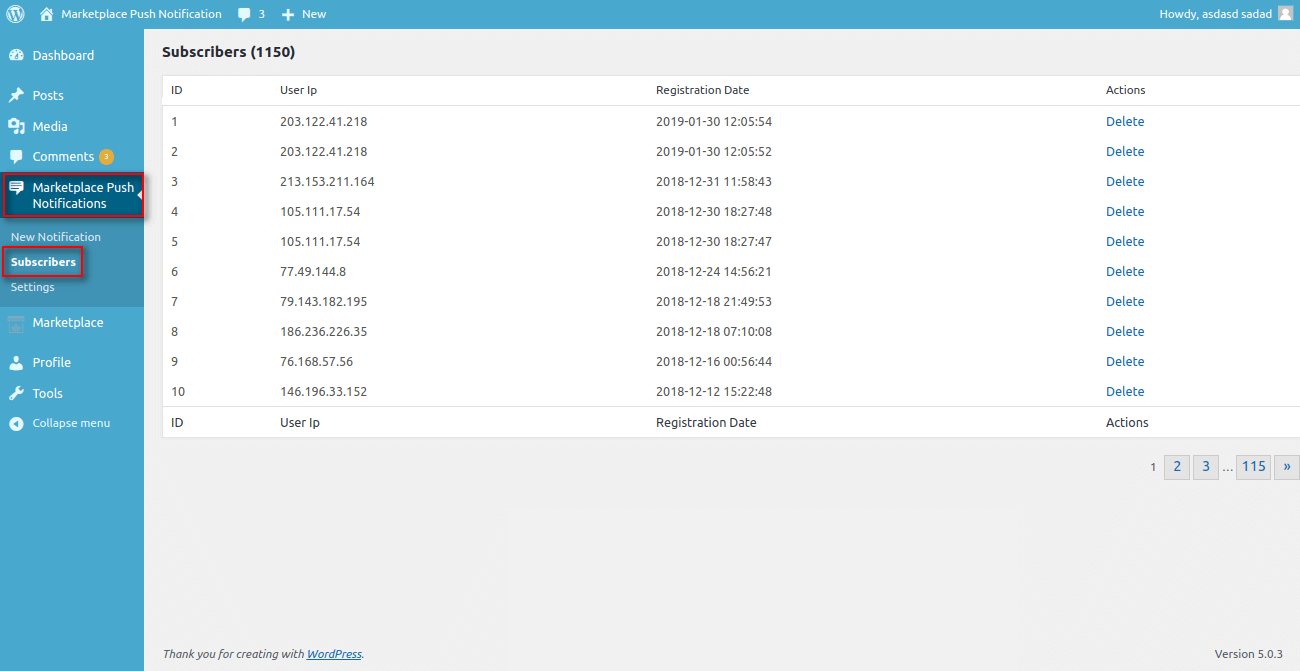Image resolution: width=1300 pixels, height=671 pixels.
Task: Delete the subscriber with ID 1
Action: point(1124,121)
